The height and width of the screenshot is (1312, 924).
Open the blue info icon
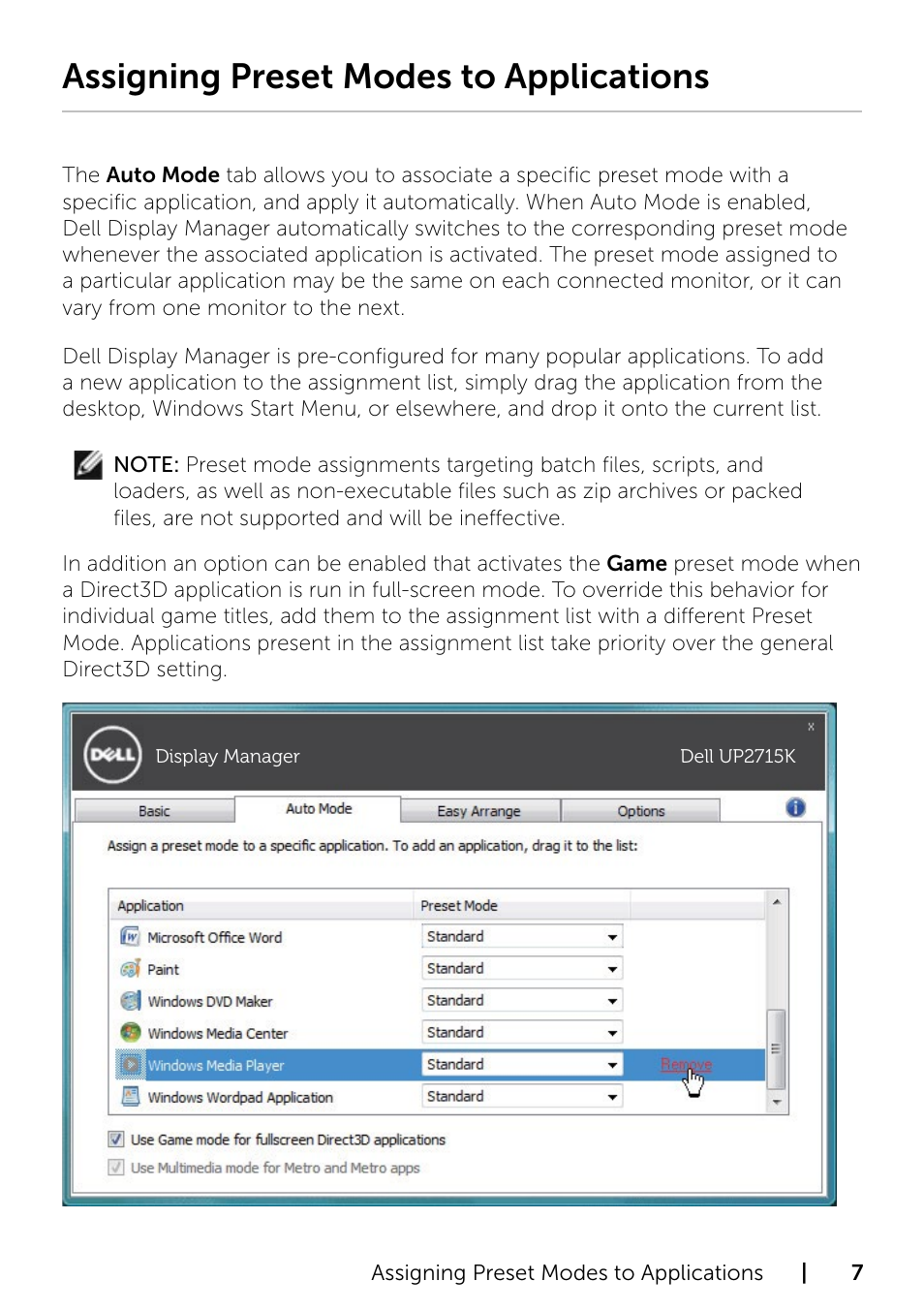pyautogui.click(x=796, y=808)
